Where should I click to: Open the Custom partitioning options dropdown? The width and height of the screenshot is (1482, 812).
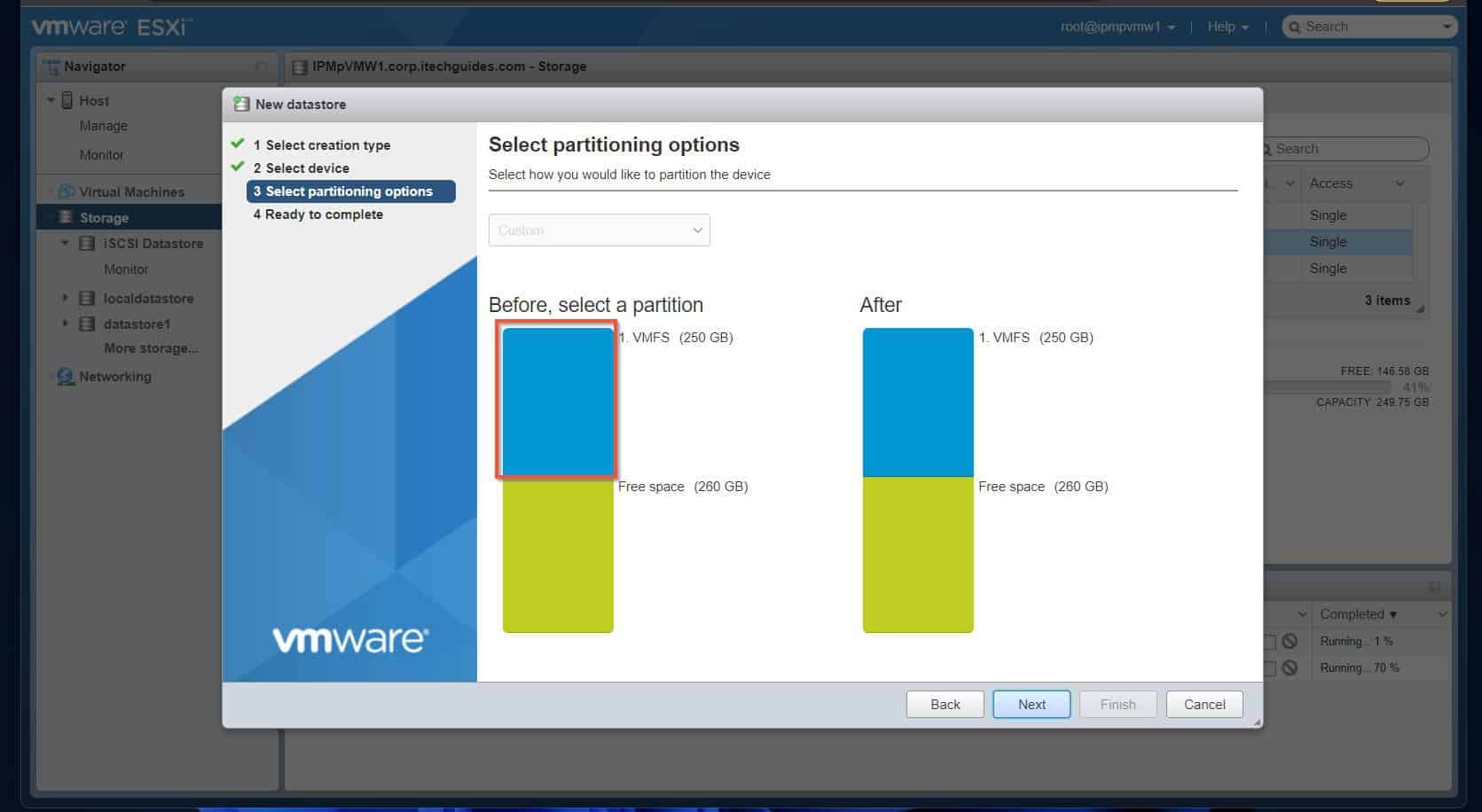(599, 230)
